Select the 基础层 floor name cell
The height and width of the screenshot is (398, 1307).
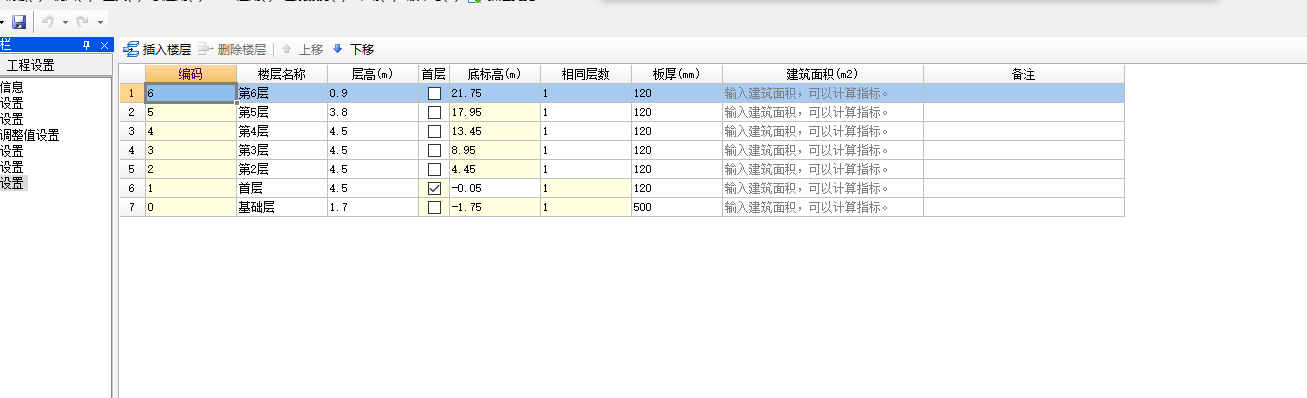pos(282,207)
